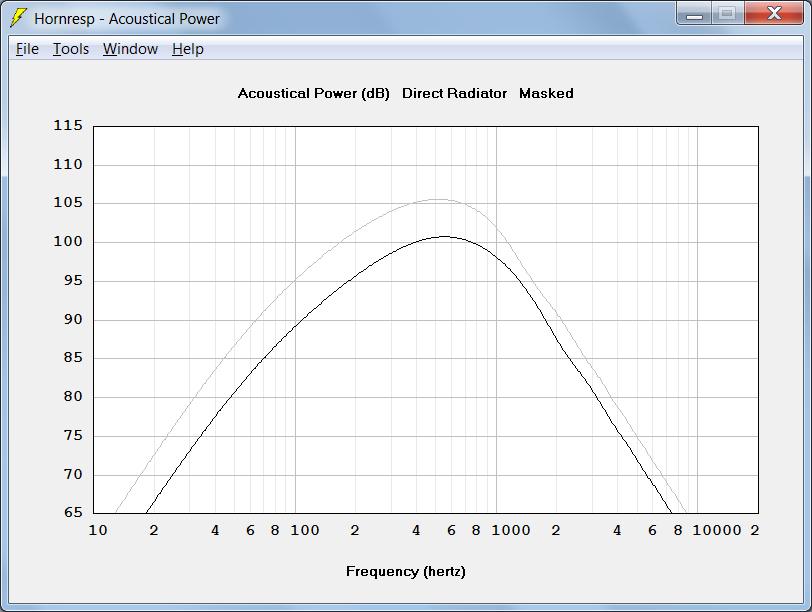
Task: Maximize the Hornresp window
Action: click(x=728, y=13)
